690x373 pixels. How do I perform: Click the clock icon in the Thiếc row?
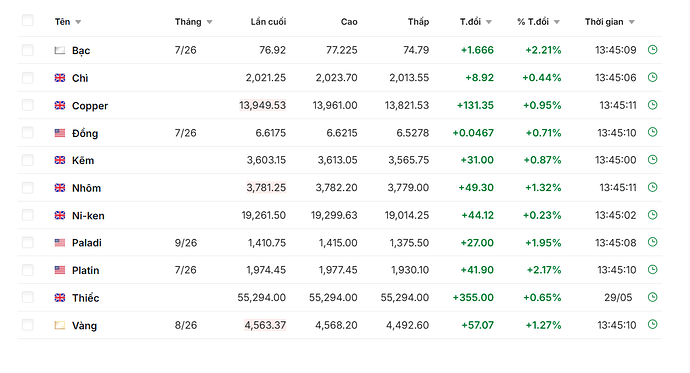pyautogui.click(x=653, y=297)
